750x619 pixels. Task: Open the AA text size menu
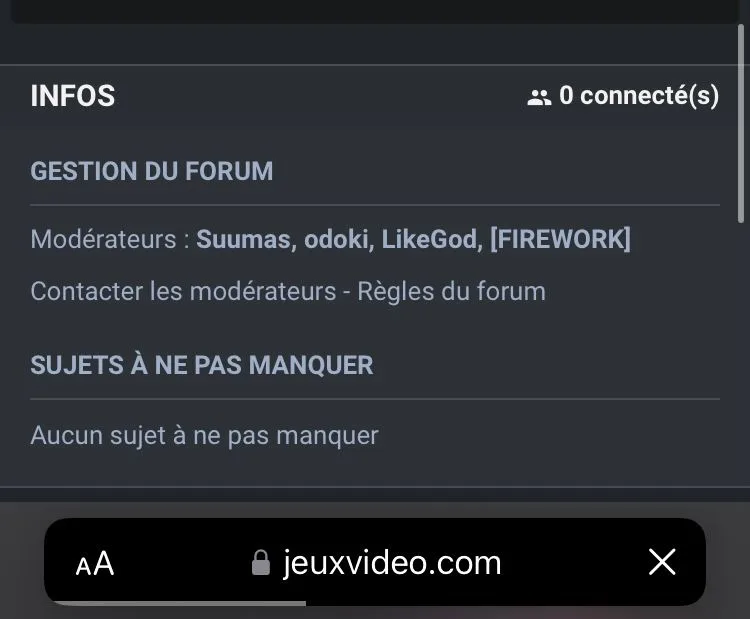coord(95,563)
